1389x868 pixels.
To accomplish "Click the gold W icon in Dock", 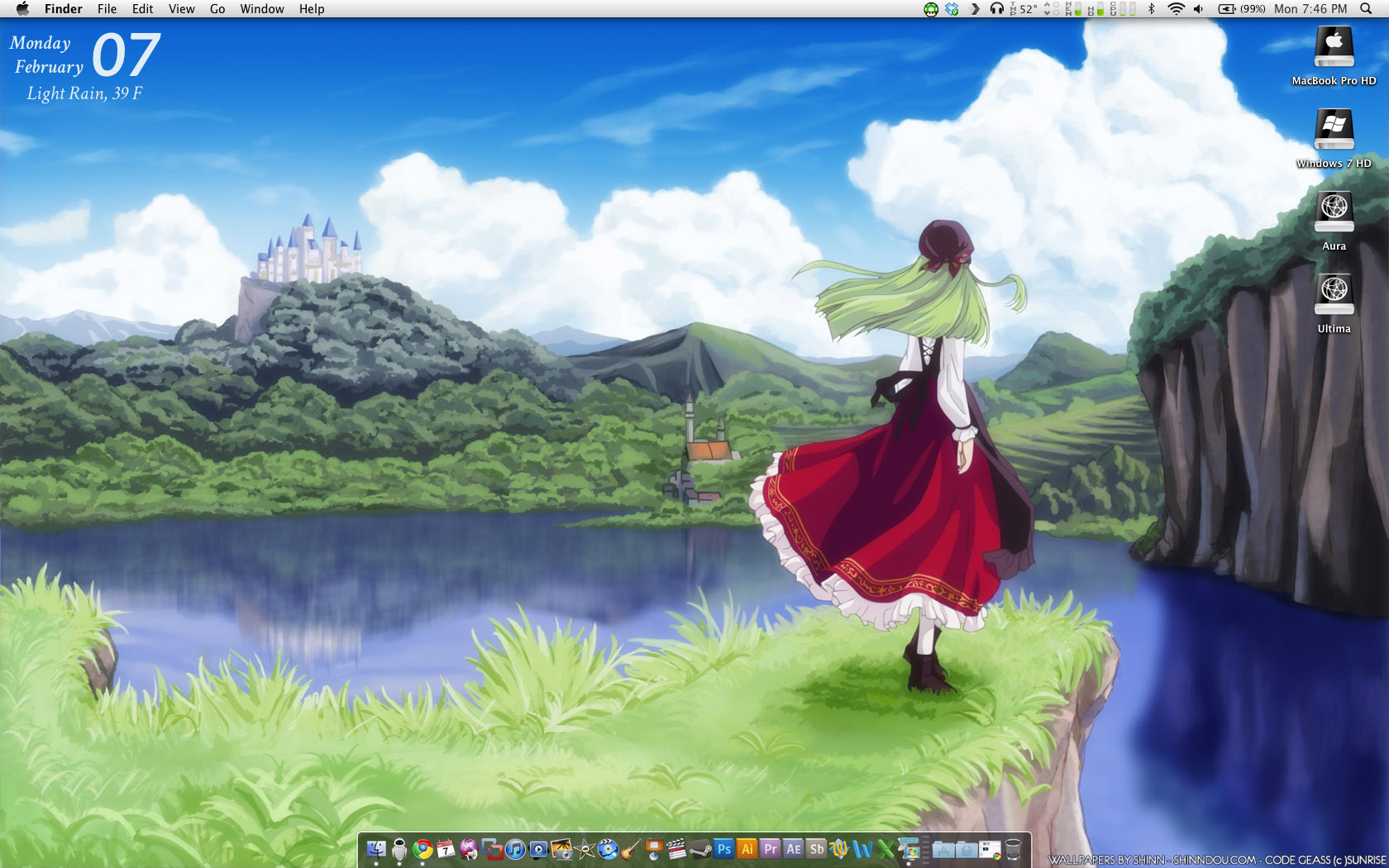I will [x=839, y=849].
